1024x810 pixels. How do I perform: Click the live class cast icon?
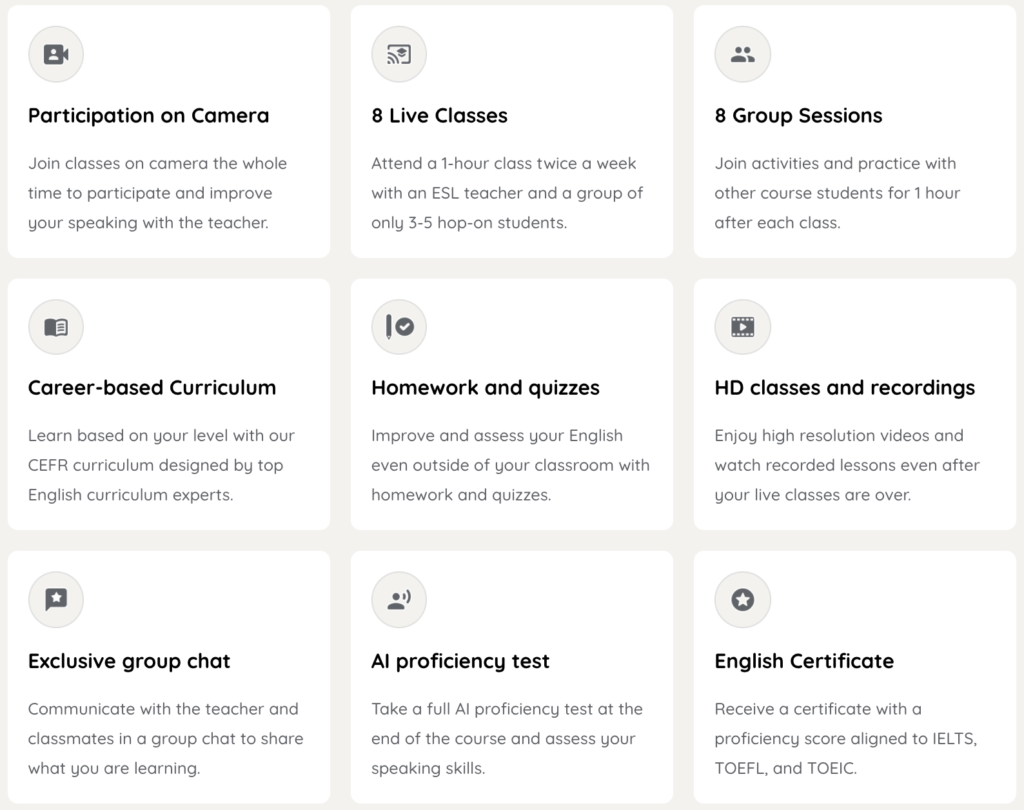399,54
